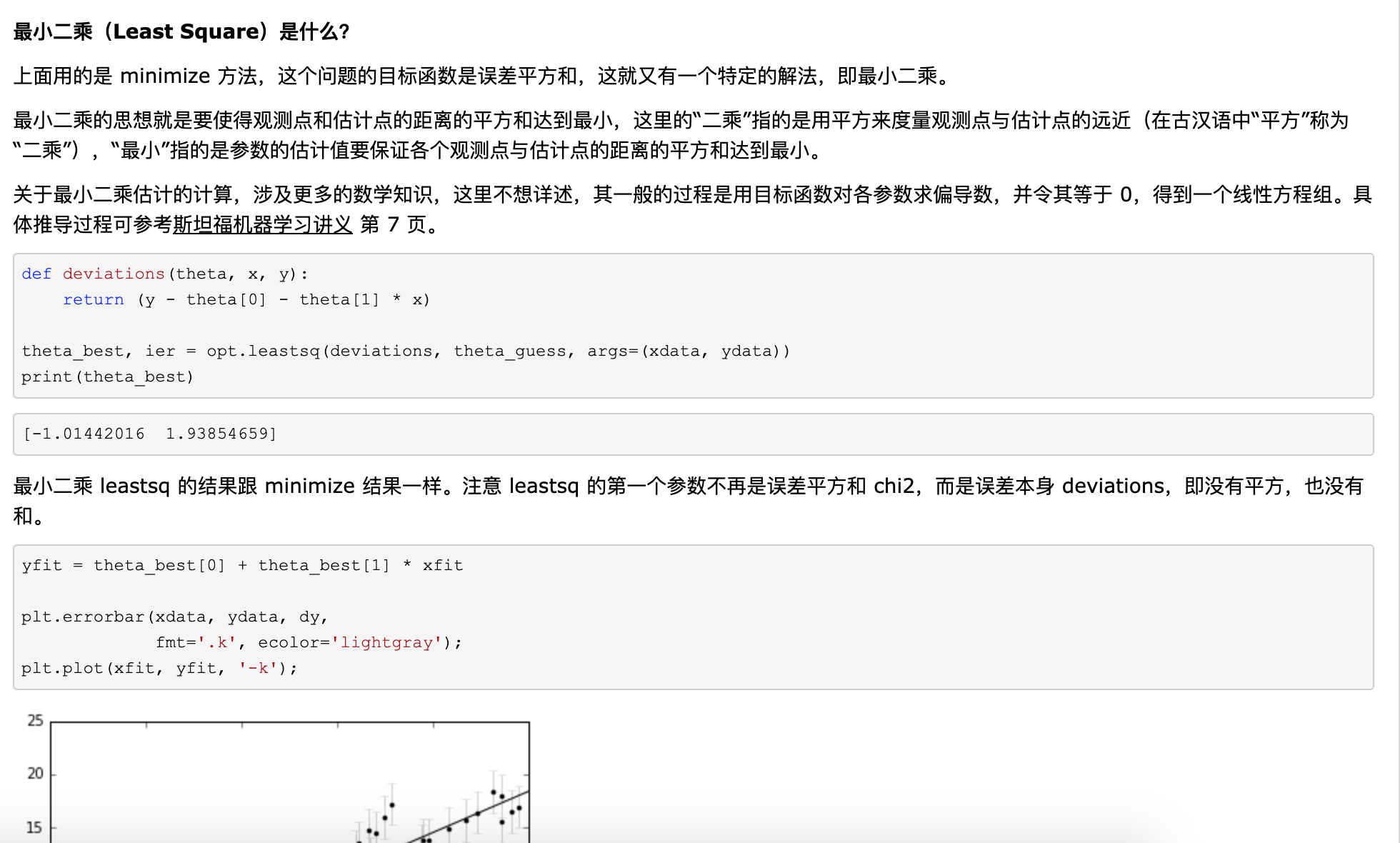1400x843 pixels.
Task: Open the 斯坦福机器学习讲义 link
Action: pyautogui.click(x=262, y=225)
